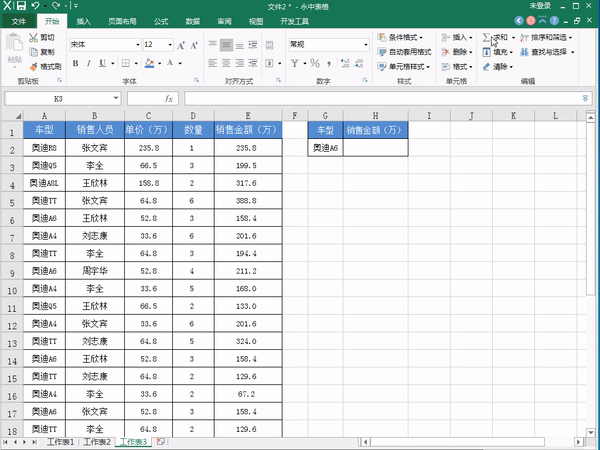
Task: Click the increase decimal places icon
Action: [345, 63]
